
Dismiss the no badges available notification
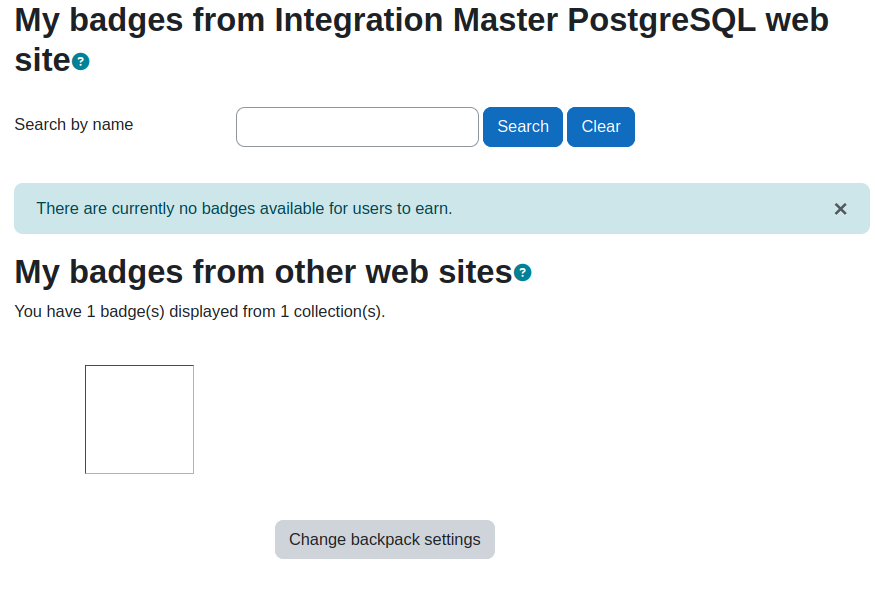(840, 209)
